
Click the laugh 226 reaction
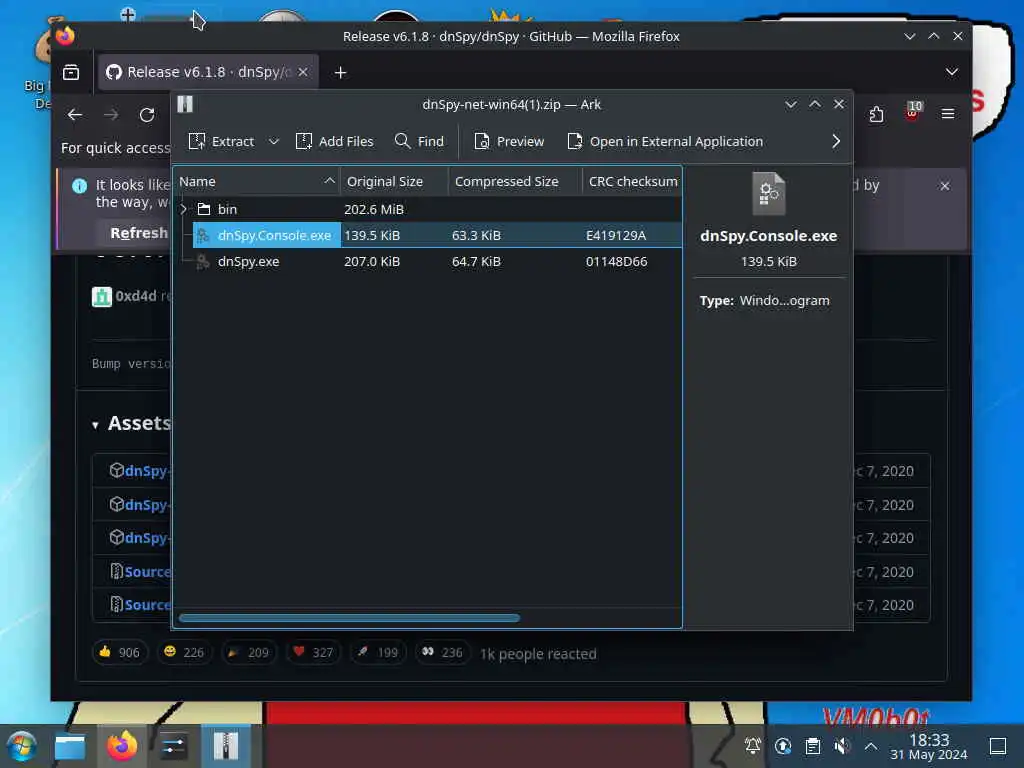[x=184, y=652]
